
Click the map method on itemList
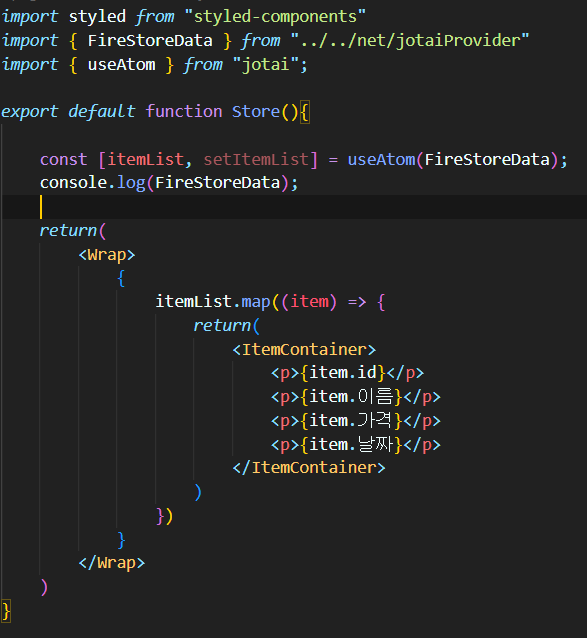coord(256,302)
